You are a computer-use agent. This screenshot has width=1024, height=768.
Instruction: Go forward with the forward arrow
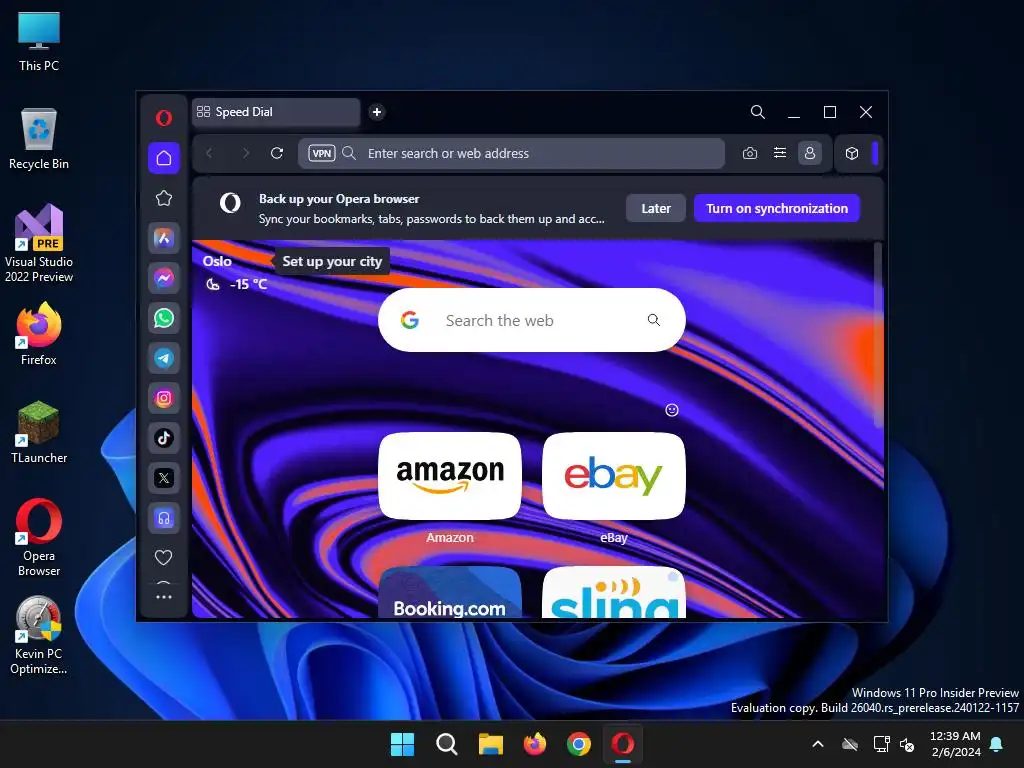(246, 153)
